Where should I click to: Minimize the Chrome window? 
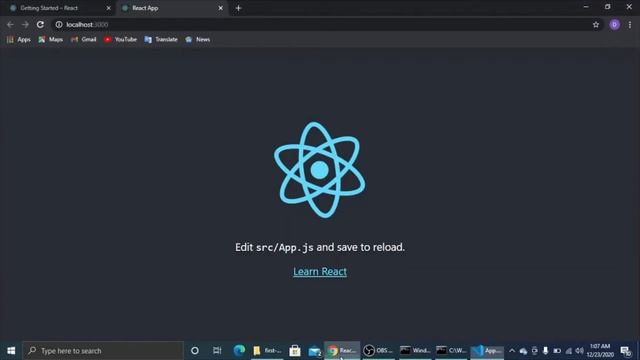(x=586, y=7)
